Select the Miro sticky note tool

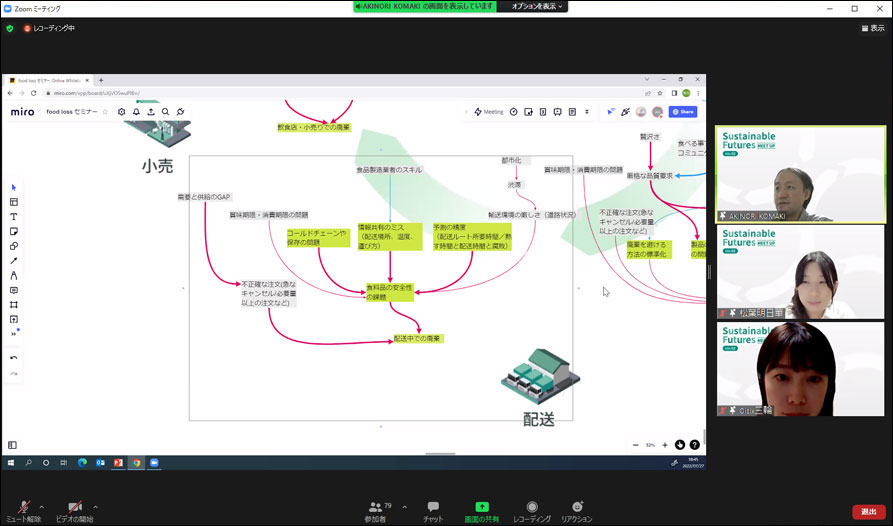(14, 232)
